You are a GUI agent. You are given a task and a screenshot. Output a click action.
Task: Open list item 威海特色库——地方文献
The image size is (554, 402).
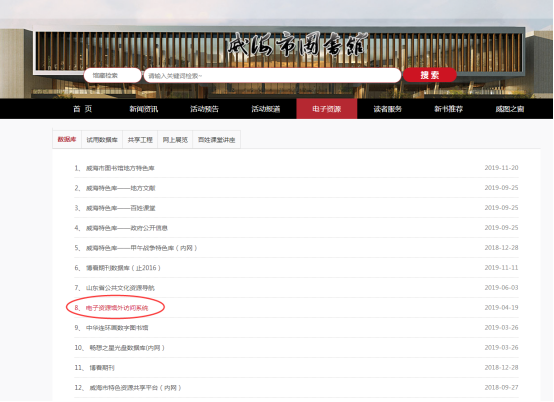[x=121, y=188]
